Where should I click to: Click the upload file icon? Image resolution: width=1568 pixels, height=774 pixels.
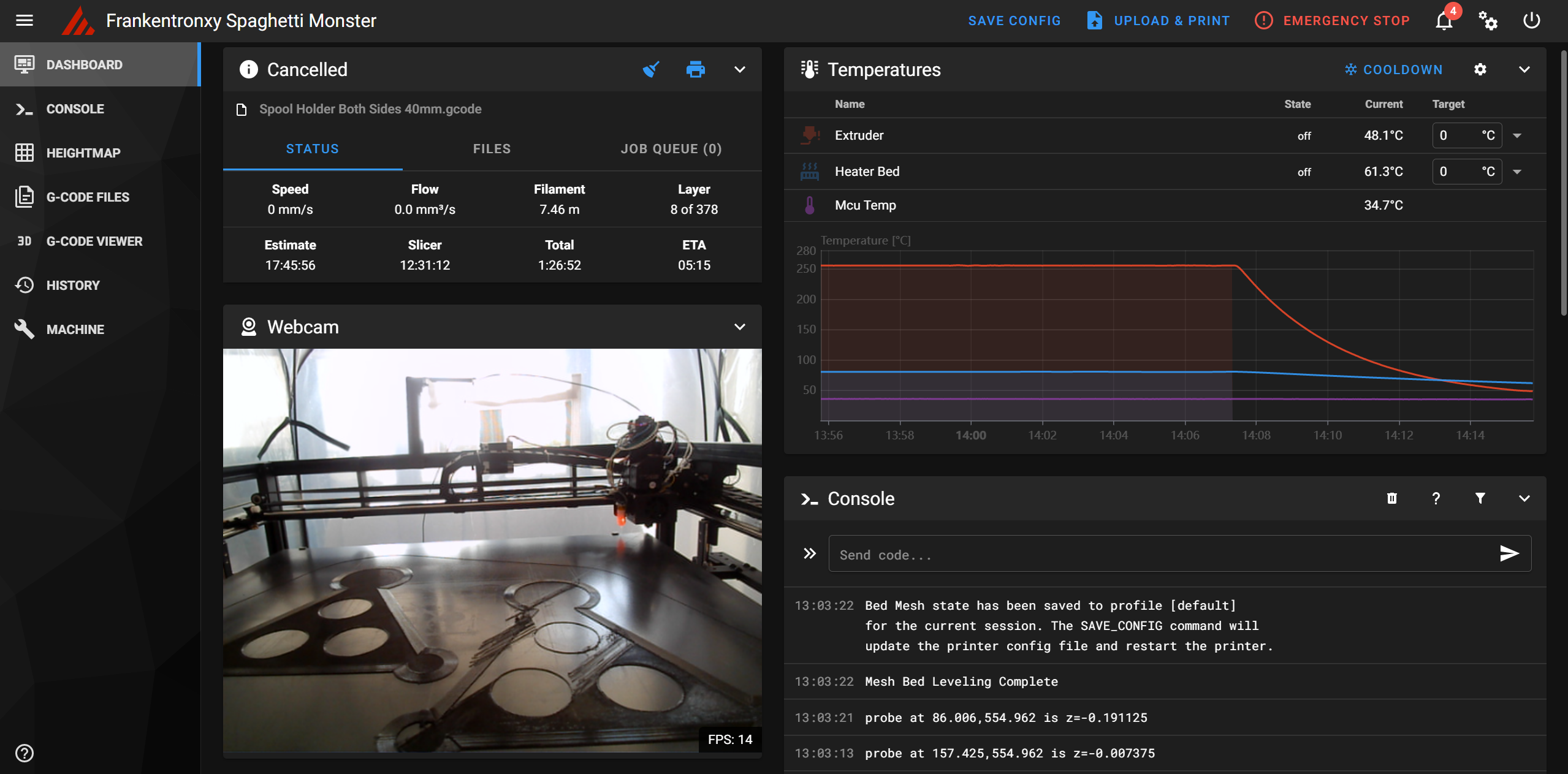(x=1094, y=21)
